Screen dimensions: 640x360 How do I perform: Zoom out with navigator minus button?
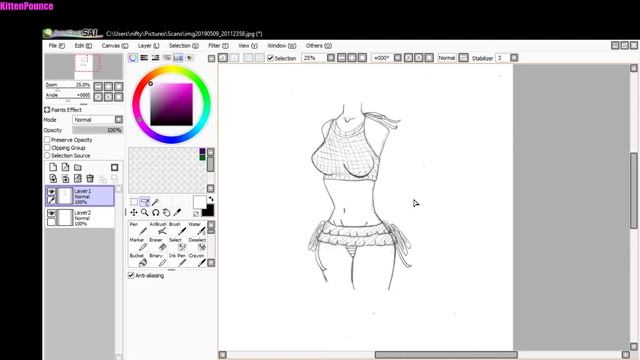point(98,86)
